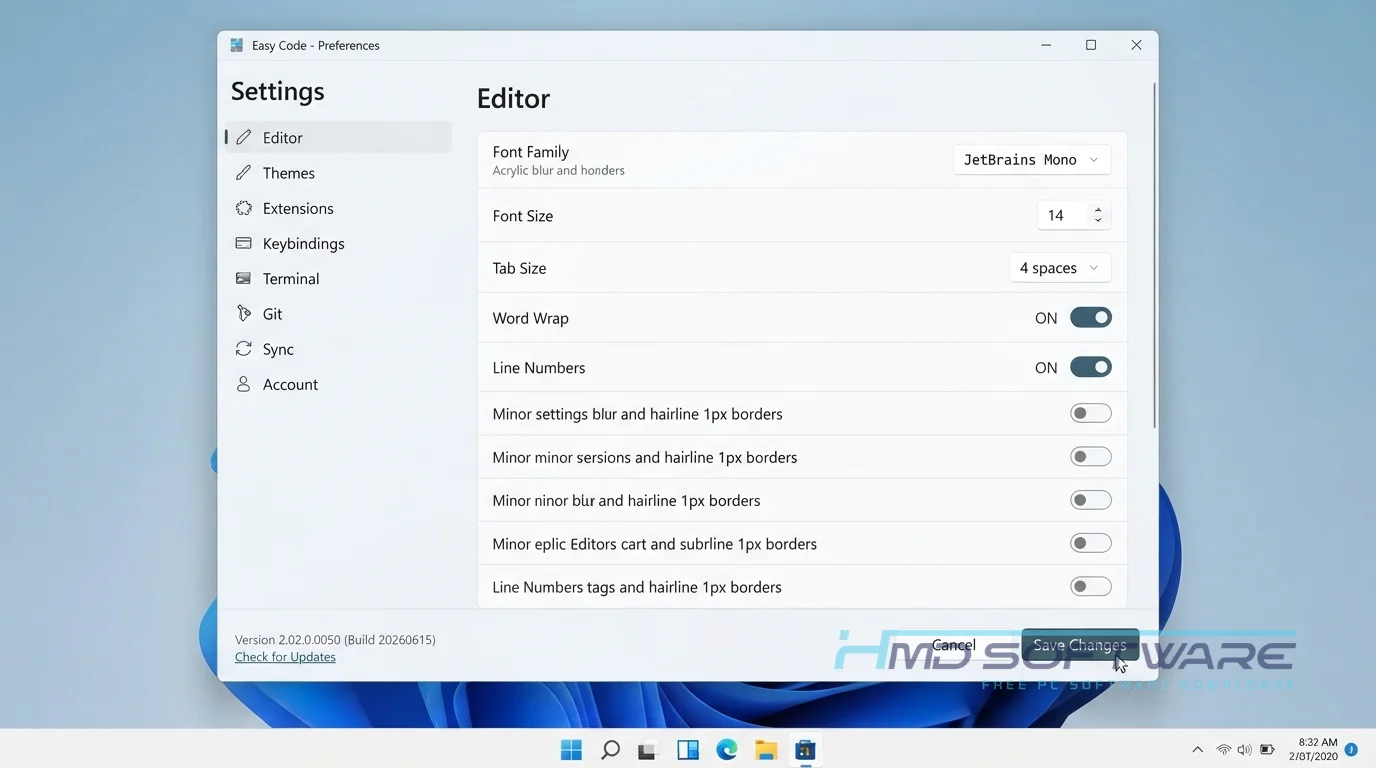Turn off the Line Numbers toggle
Image resolution: width=1376 pixels, height=768 pixels.
1091,367
